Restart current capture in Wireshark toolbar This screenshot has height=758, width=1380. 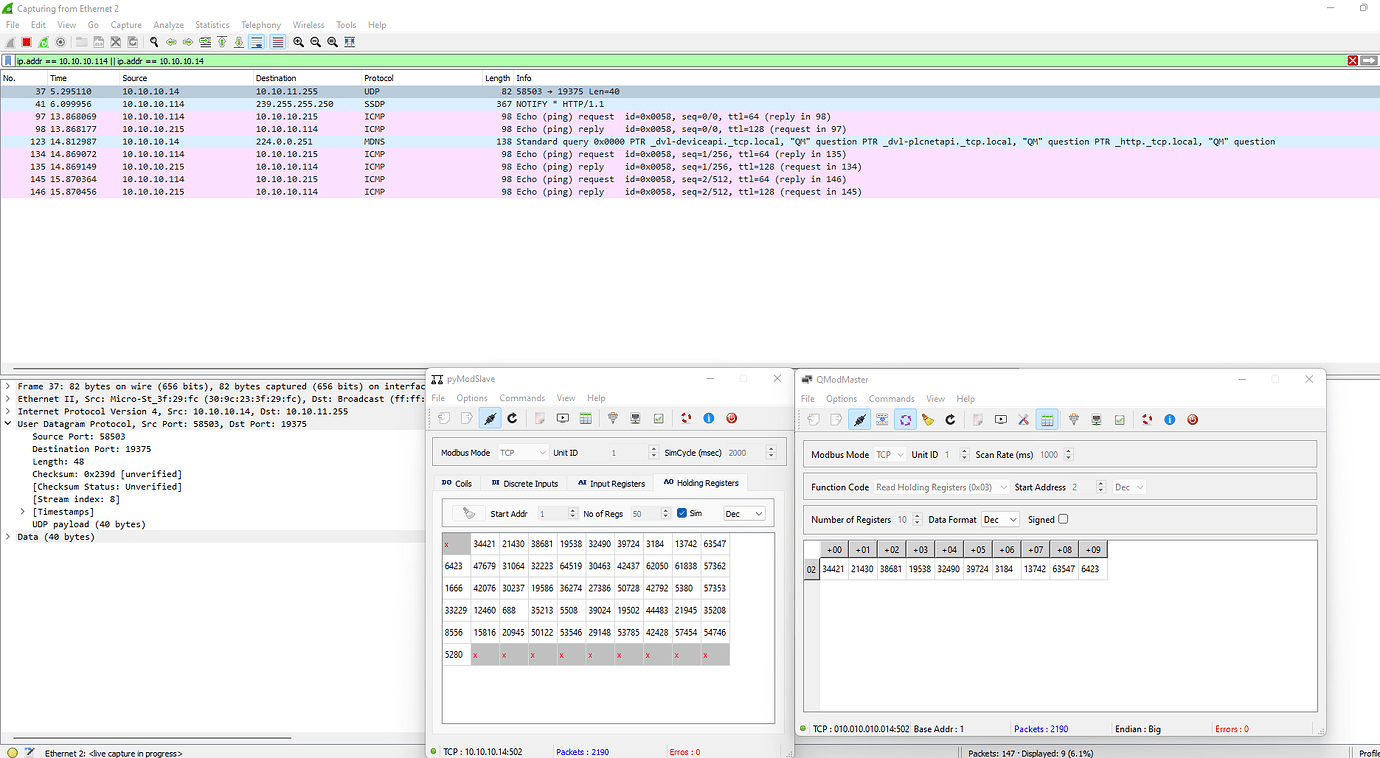pyautogui.click(x=43, y=42)
